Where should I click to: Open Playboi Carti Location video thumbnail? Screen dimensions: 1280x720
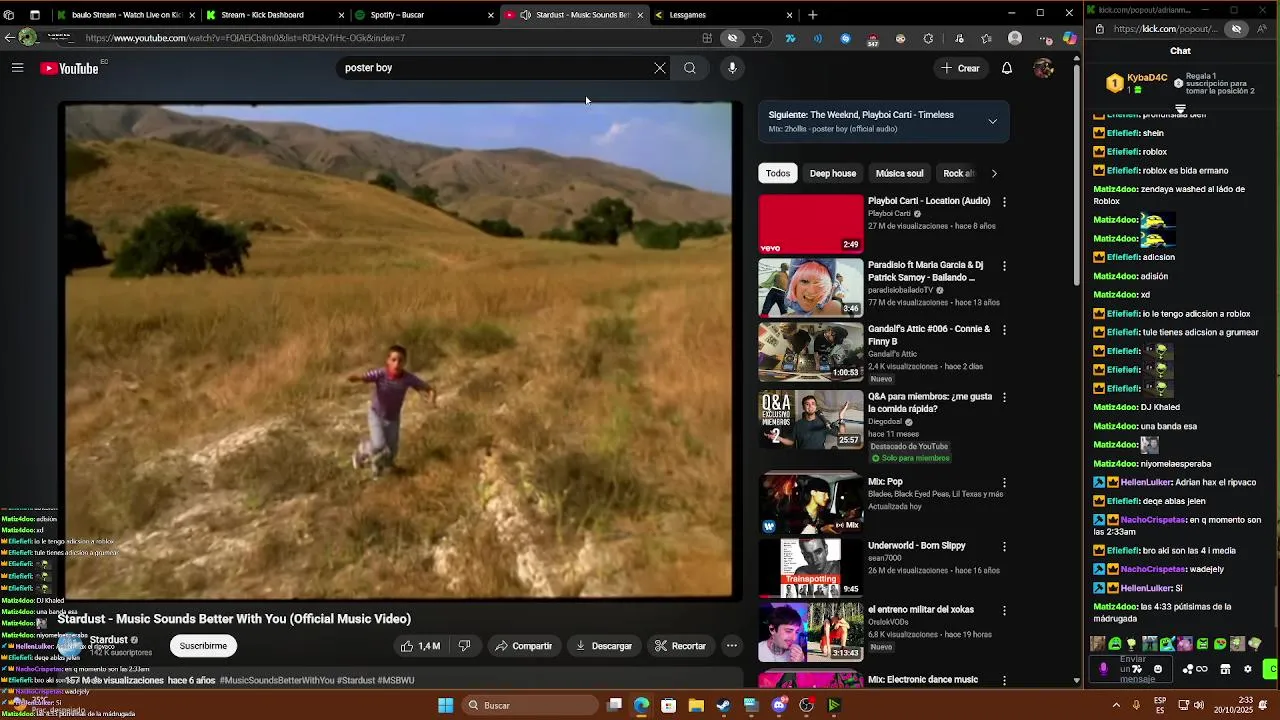tap(810, 224)
